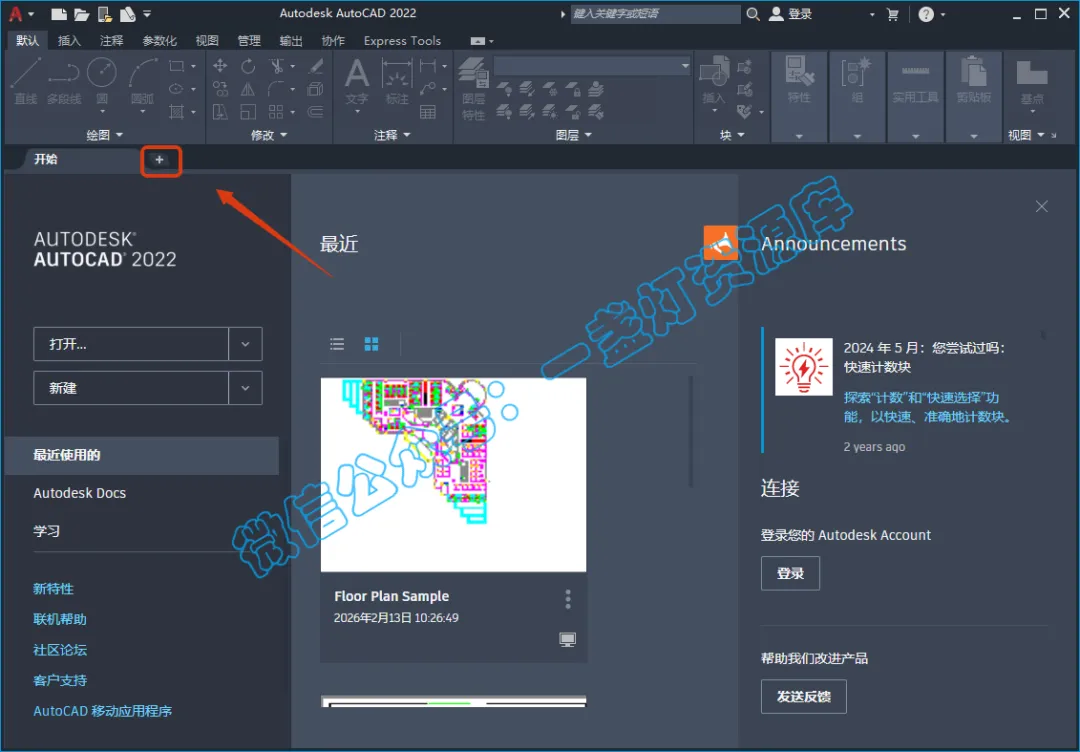Click the 插入 block insert icon
Image resolution: width=1080 pixels, height=752 pixels.
tap(714, 81)
